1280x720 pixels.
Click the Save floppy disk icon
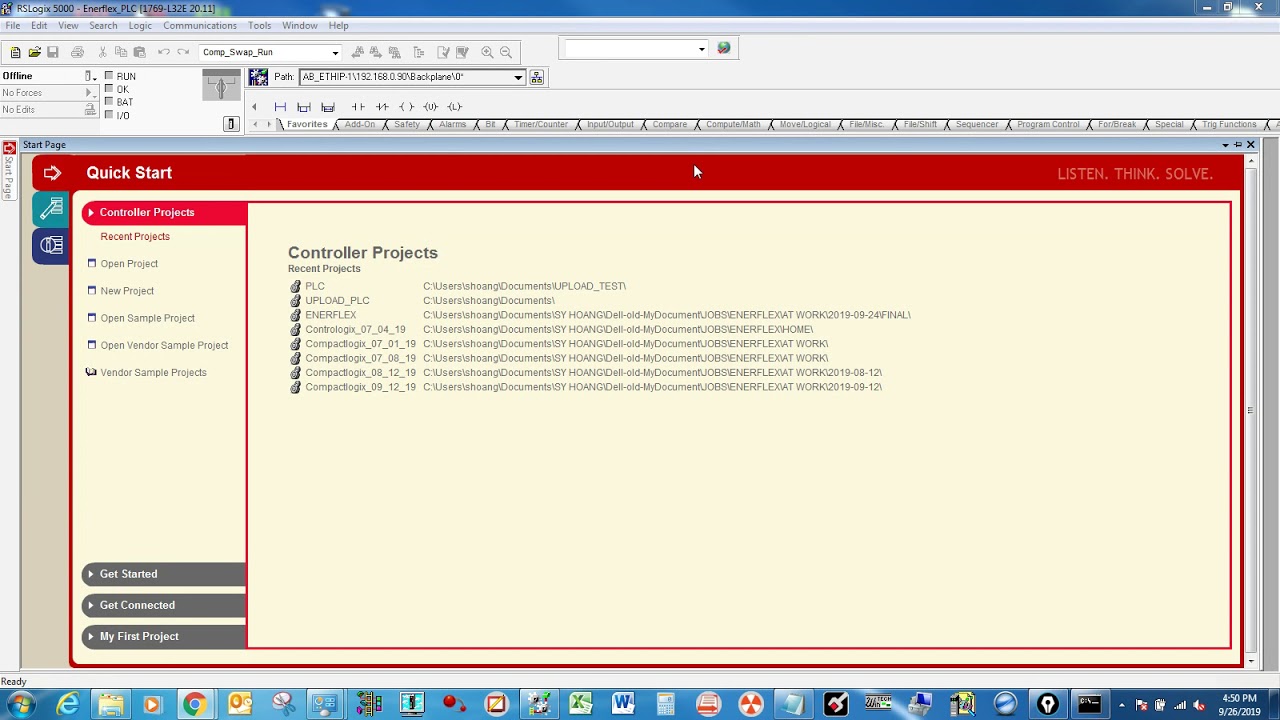53,52
